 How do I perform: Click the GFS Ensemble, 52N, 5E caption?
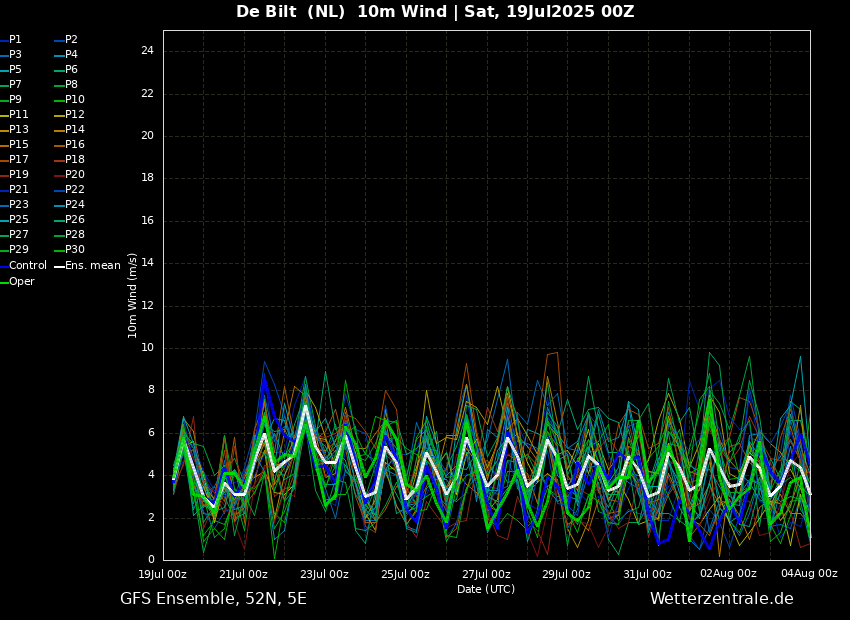[213, 599]
